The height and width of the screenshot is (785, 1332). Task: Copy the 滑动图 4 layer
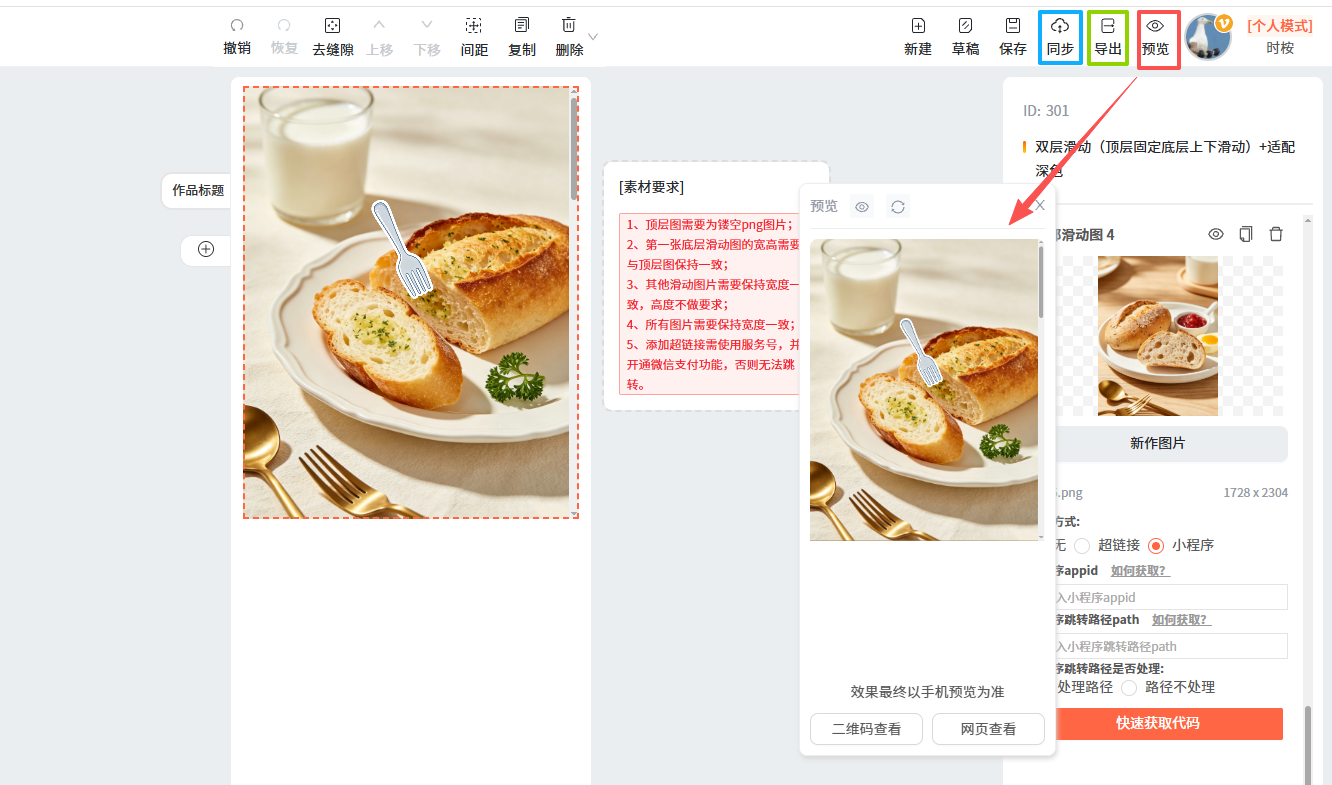tap(1246, 234)
